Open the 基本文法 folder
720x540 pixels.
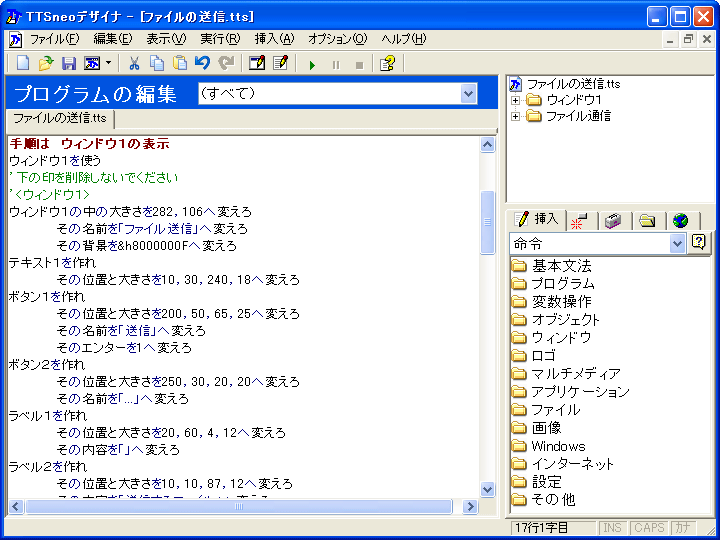[x=551, y=266]
